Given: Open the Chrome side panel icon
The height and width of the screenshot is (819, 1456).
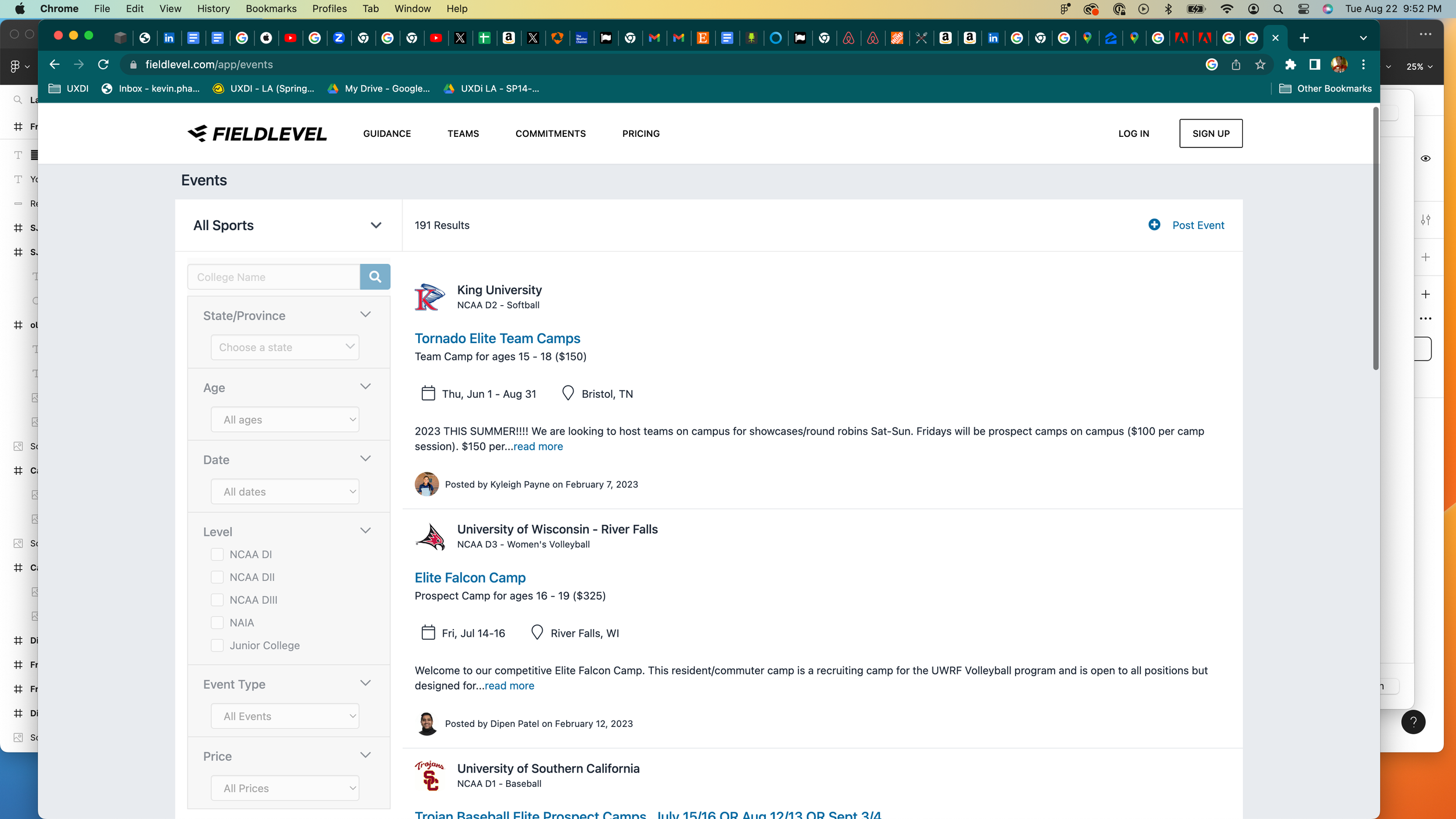Looking at the screenshot, I should 1314,65.
